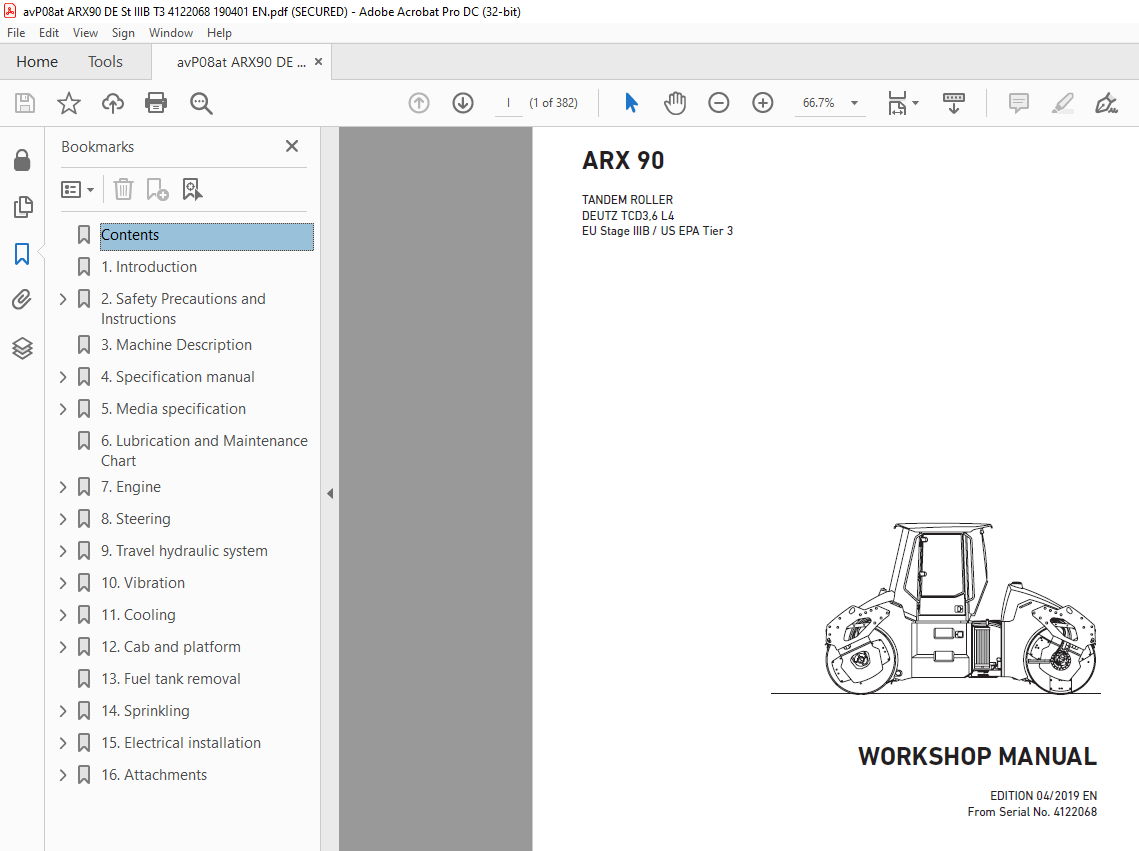Screen dimensions: 1139x851
Task: Expand 14. Sprinkling bookmark
Action: pyautogui.click(x=63, y=711)
